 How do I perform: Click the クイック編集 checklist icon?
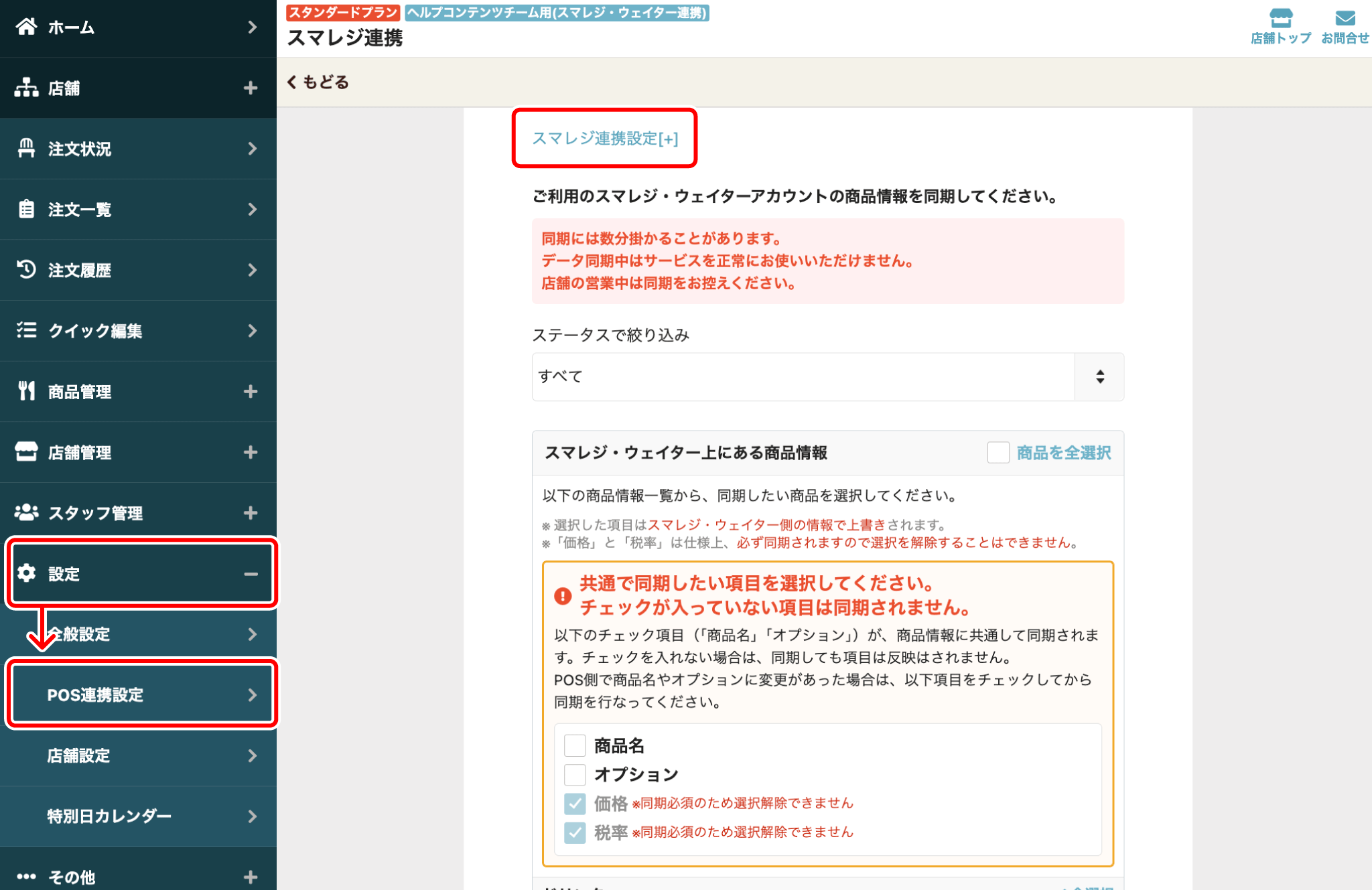[26, 330]
